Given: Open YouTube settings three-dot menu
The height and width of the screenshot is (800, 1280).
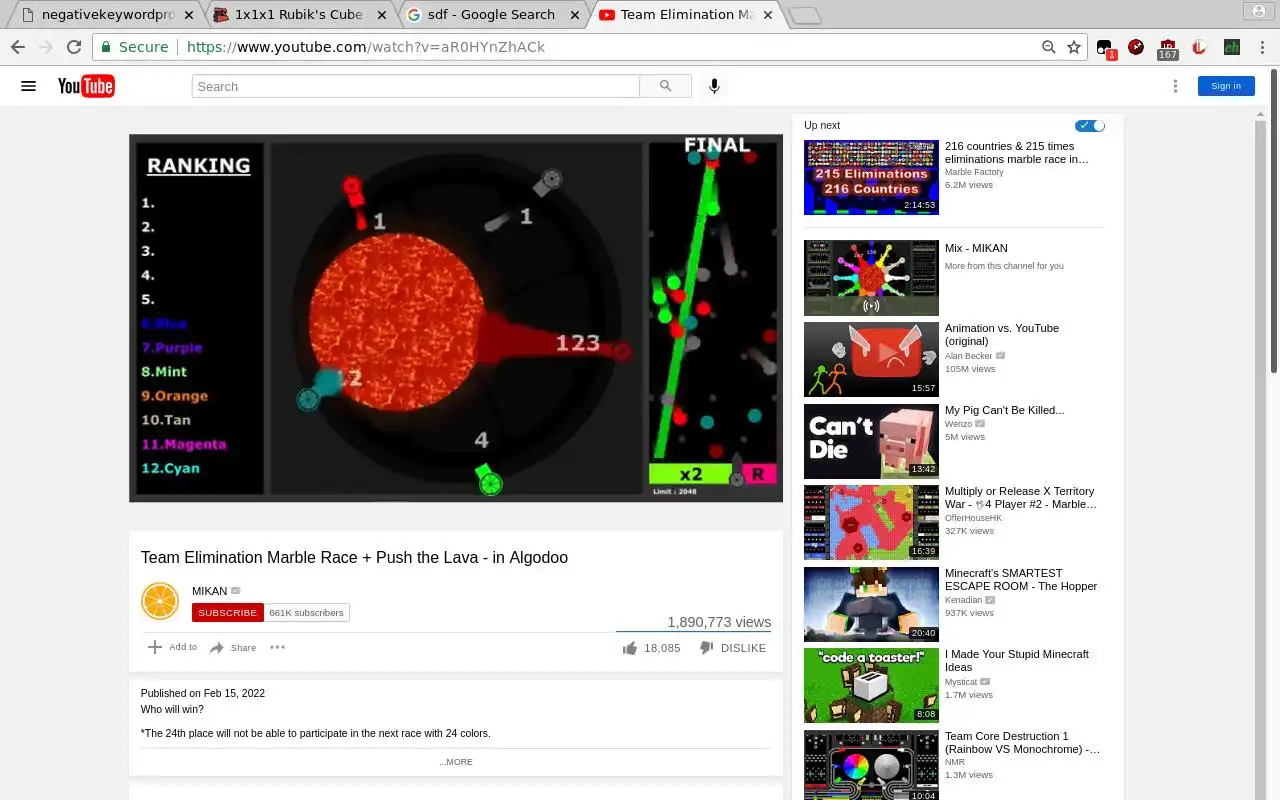Looking at the screenshot, I should (x=1175, y=86).
